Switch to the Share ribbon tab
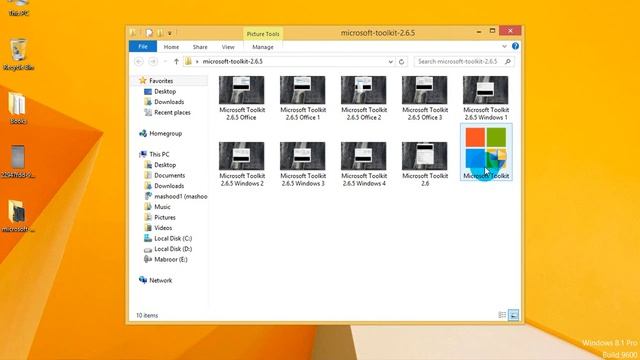This screenshot has width=640, height=360. point(200,47)
